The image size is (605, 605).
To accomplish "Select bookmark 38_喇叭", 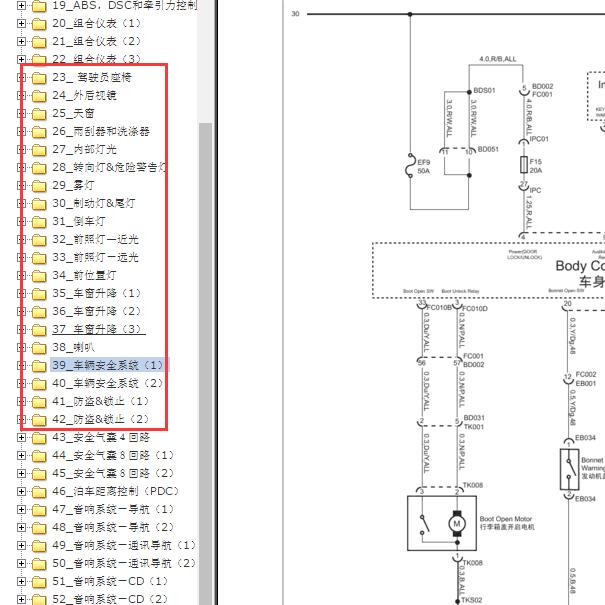I will point(73,347).
